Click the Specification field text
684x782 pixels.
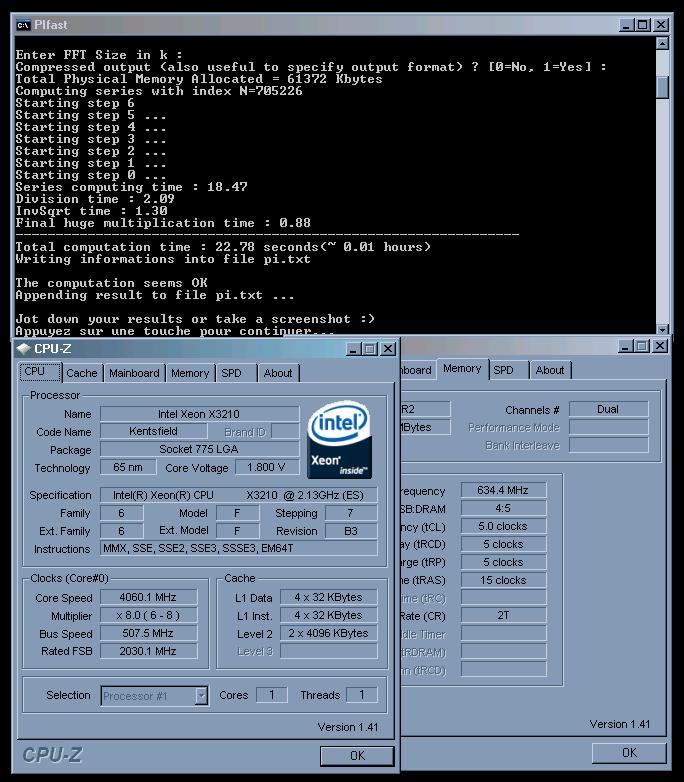point(238,495)
